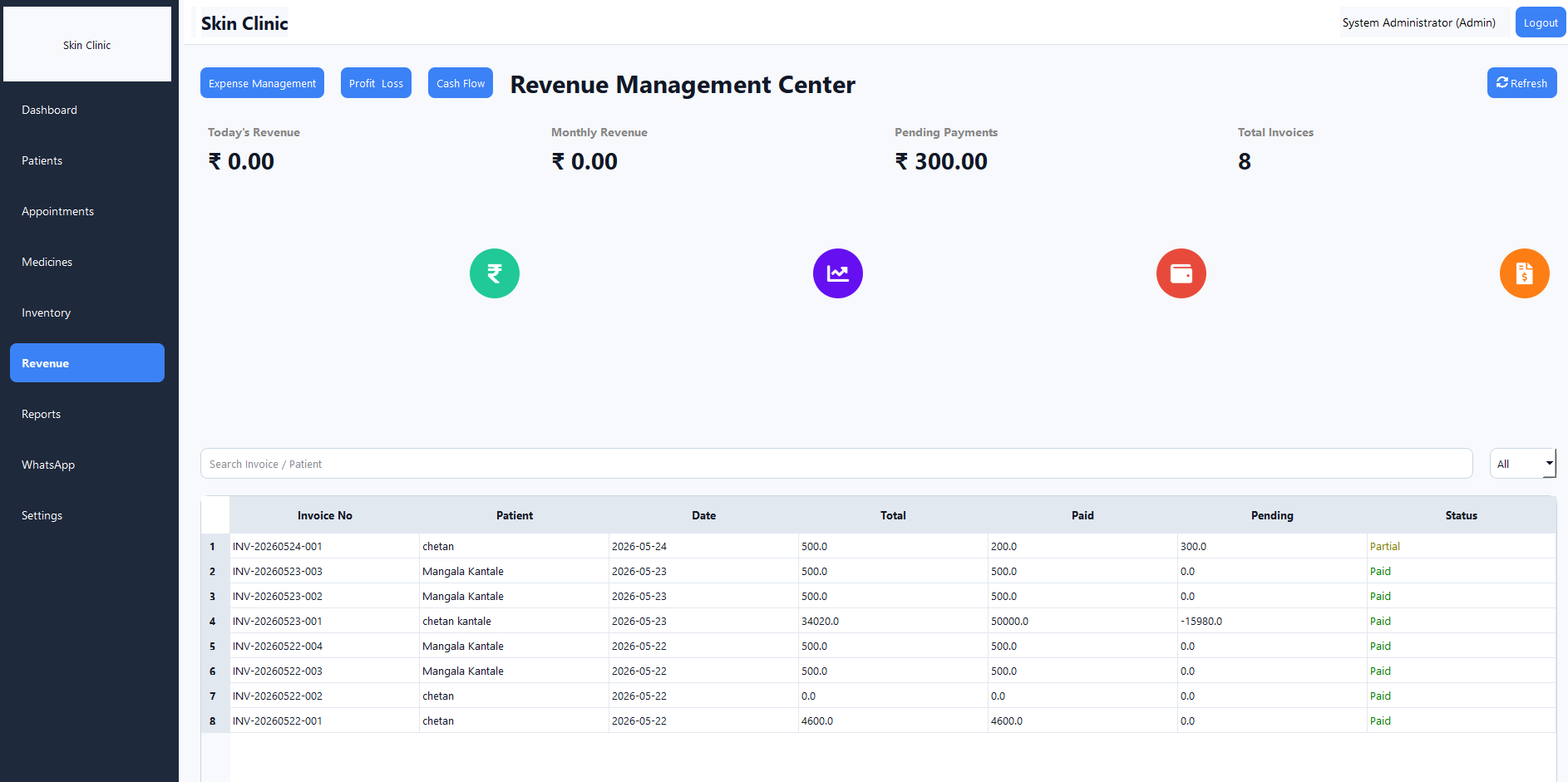
Task: Open the Reports section
Action: 87,414
